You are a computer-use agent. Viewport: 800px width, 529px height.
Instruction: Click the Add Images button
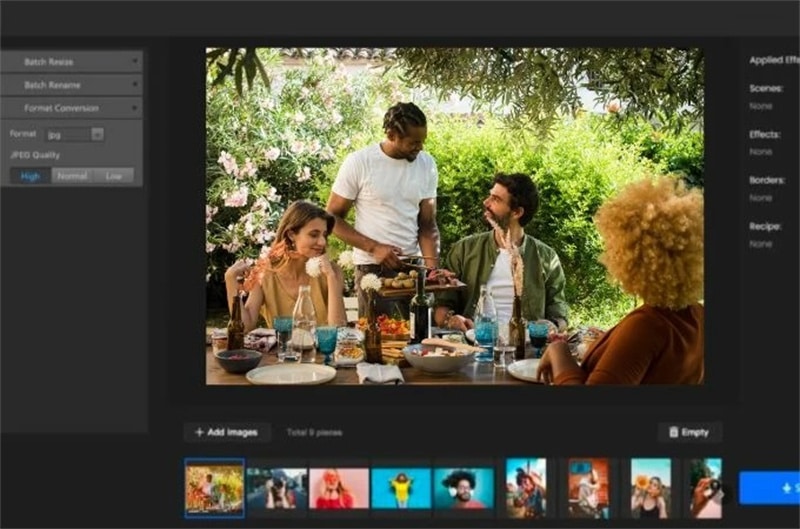227,432
